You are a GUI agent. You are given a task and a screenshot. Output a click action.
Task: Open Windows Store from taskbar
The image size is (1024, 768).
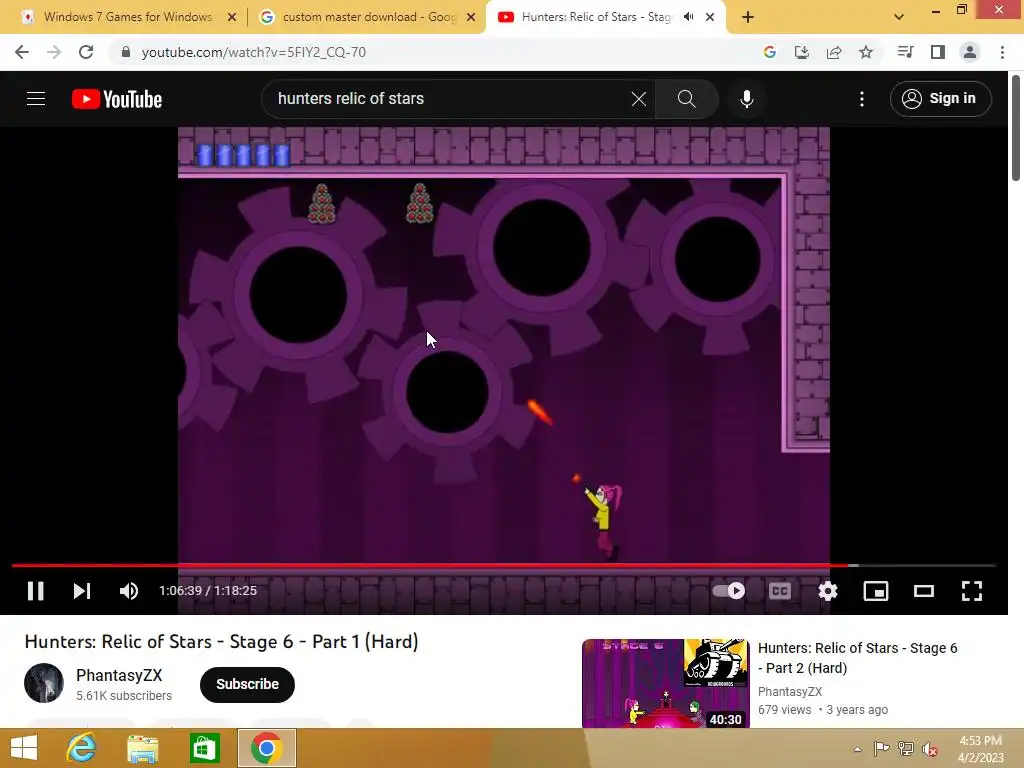pyautogui.click(x=204, y=748)
